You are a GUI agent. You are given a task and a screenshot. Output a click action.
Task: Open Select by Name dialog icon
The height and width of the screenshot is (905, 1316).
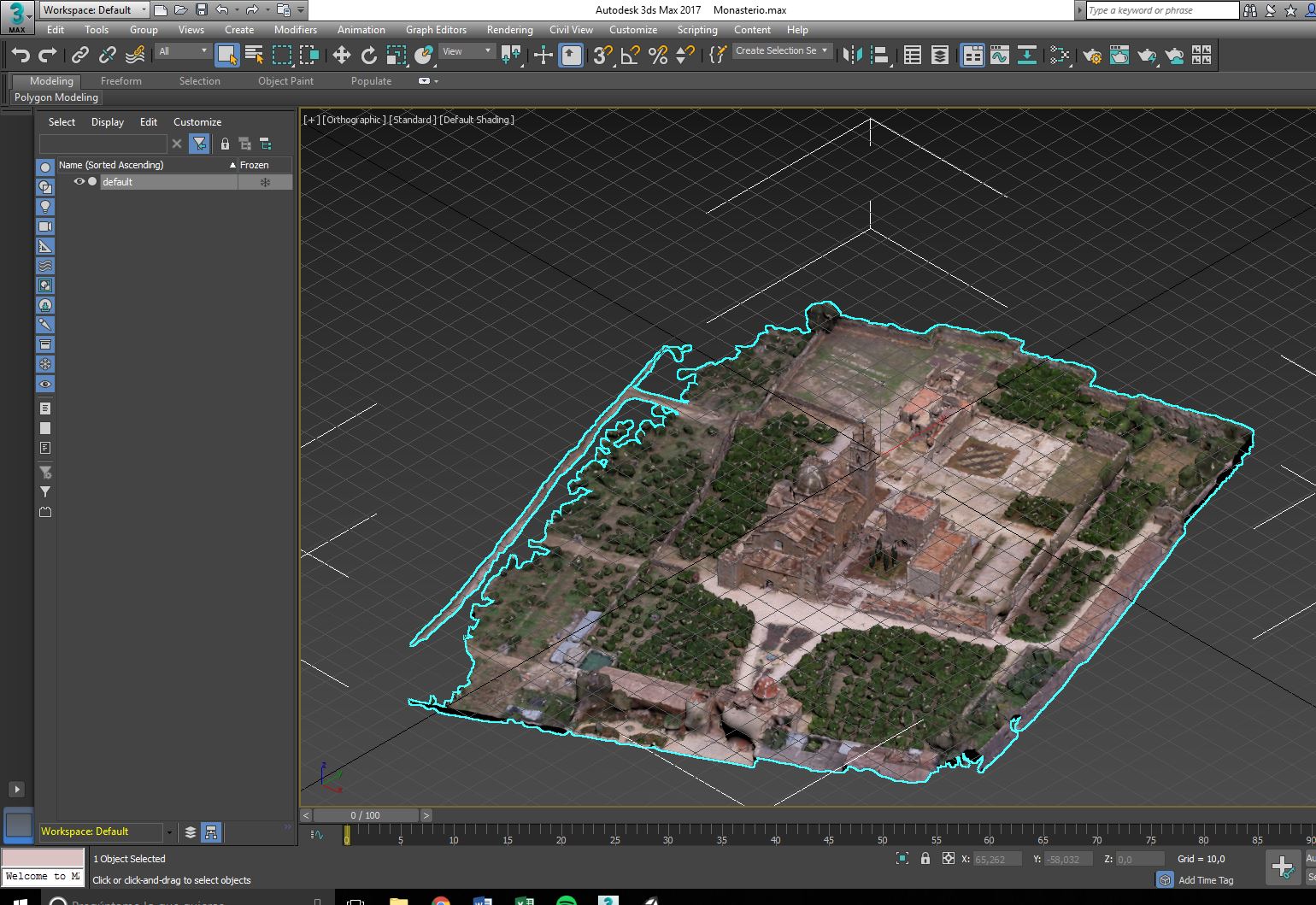tap(254, 56)
